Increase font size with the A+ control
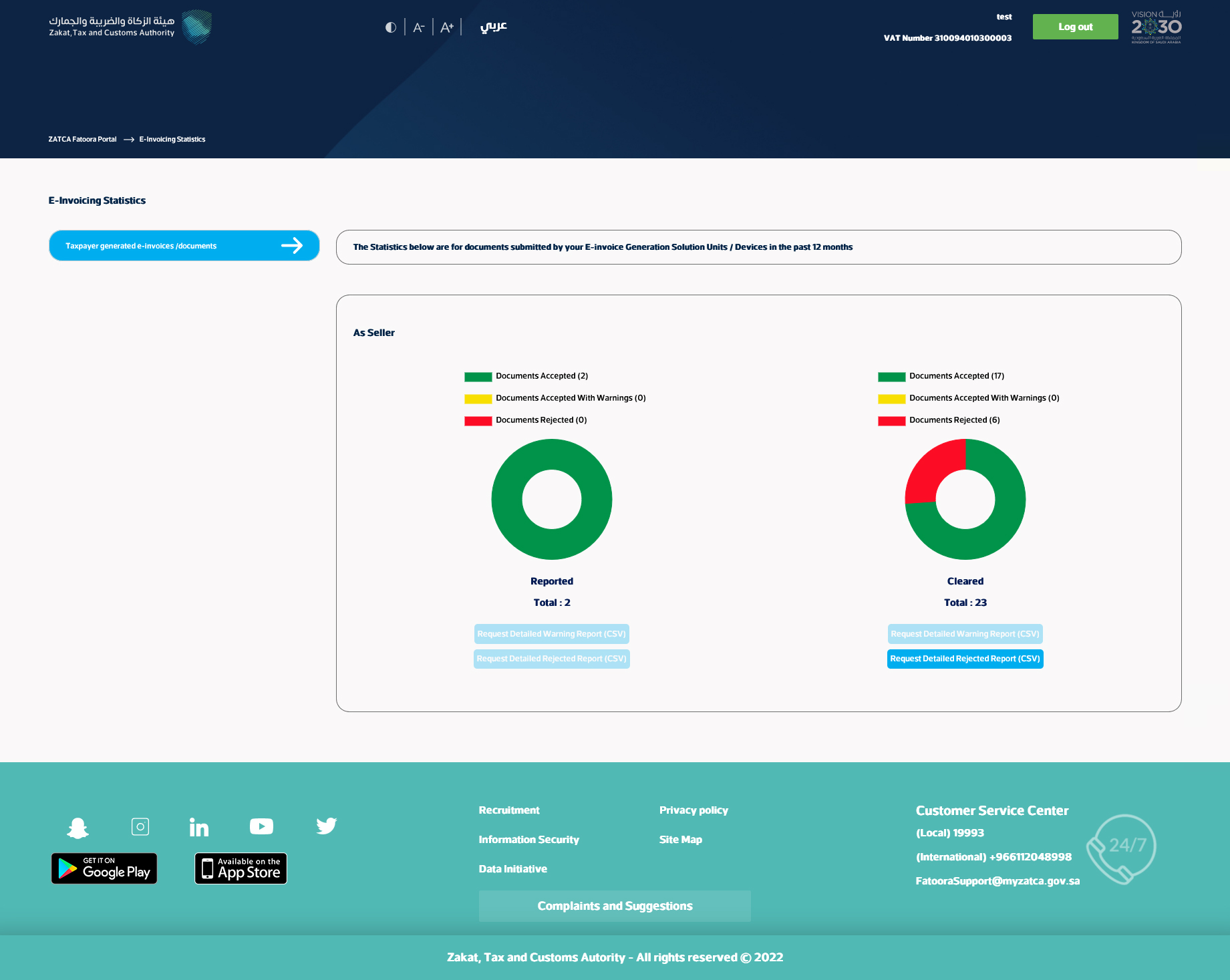This screenshot has width=1230, height=980. [446, 27]
